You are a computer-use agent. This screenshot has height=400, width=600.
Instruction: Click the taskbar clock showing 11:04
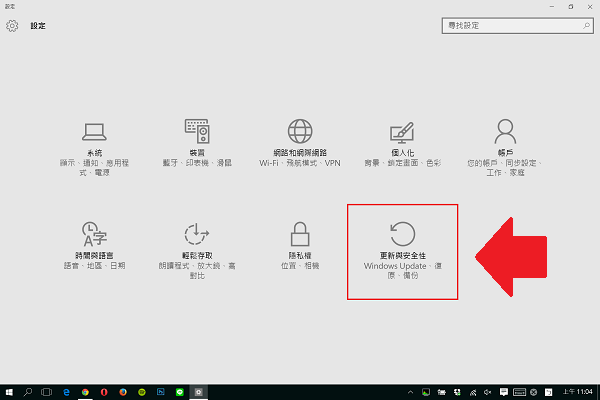[585, 391]
